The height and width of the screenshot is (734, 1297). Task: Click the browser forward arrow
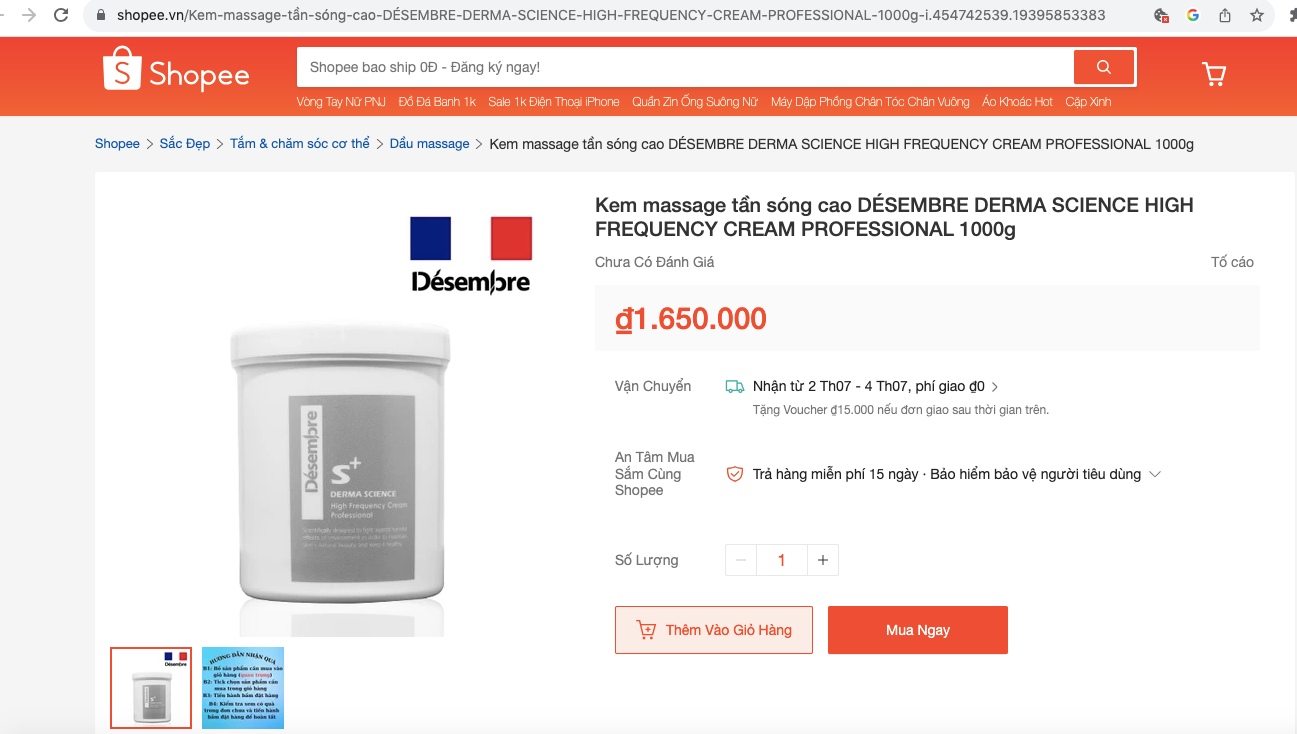coord(29,15)
